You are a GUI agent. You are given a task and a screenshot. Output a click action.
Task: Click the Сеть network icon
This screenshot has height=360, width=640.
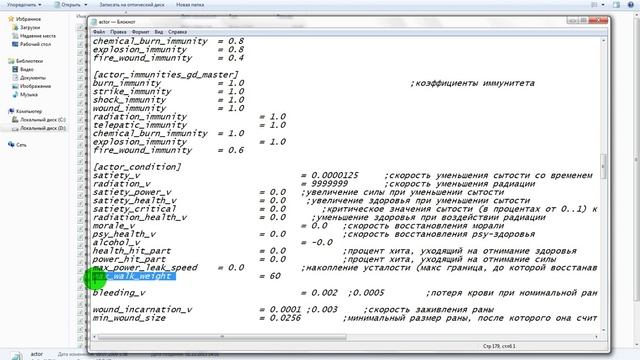click(x=11, y=145)
